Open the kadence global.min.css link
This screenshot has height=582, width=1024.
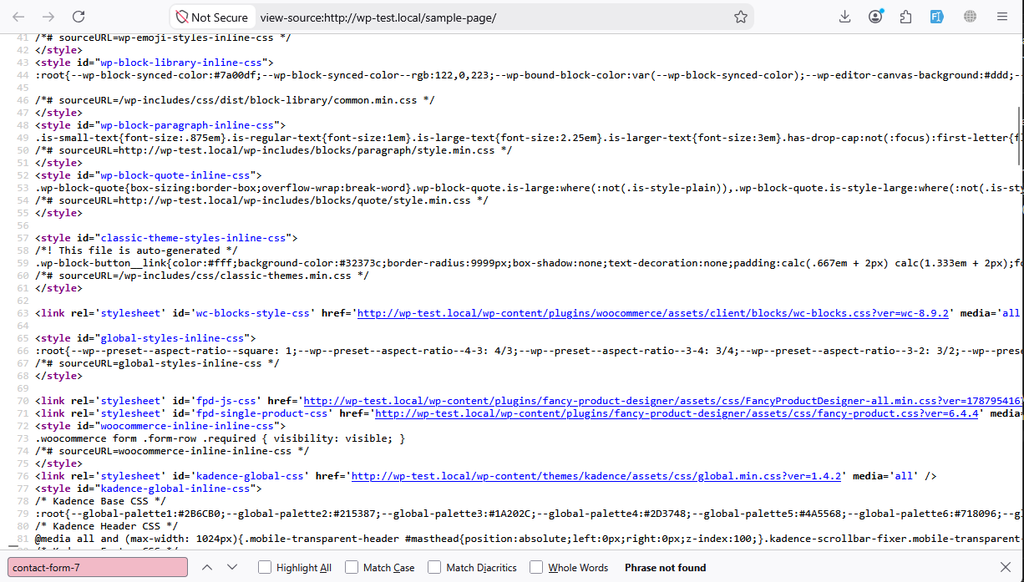point(596,476)
